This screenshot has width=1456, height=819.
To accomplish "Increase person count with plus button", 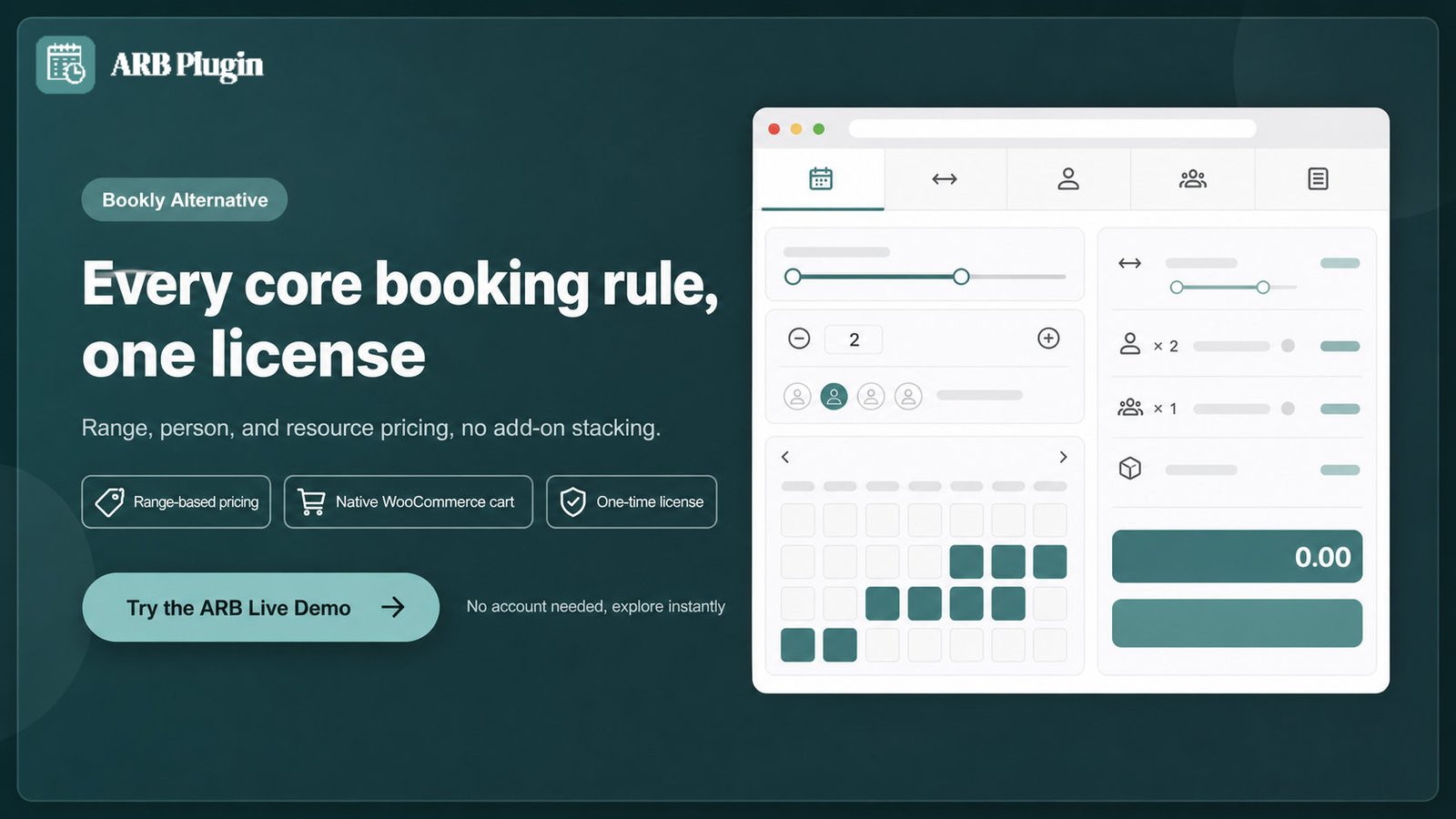I will pyautogui.click(x=1048, y=339).
